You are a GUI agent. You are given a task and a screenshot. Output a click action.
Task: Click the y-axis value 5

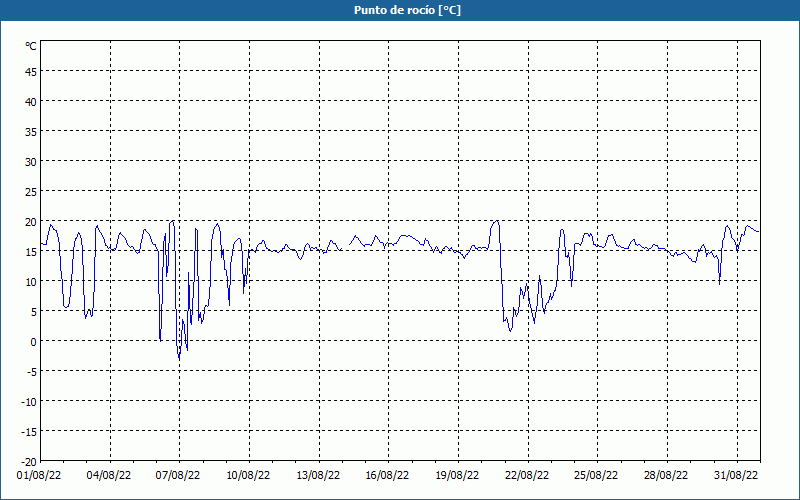34,312
